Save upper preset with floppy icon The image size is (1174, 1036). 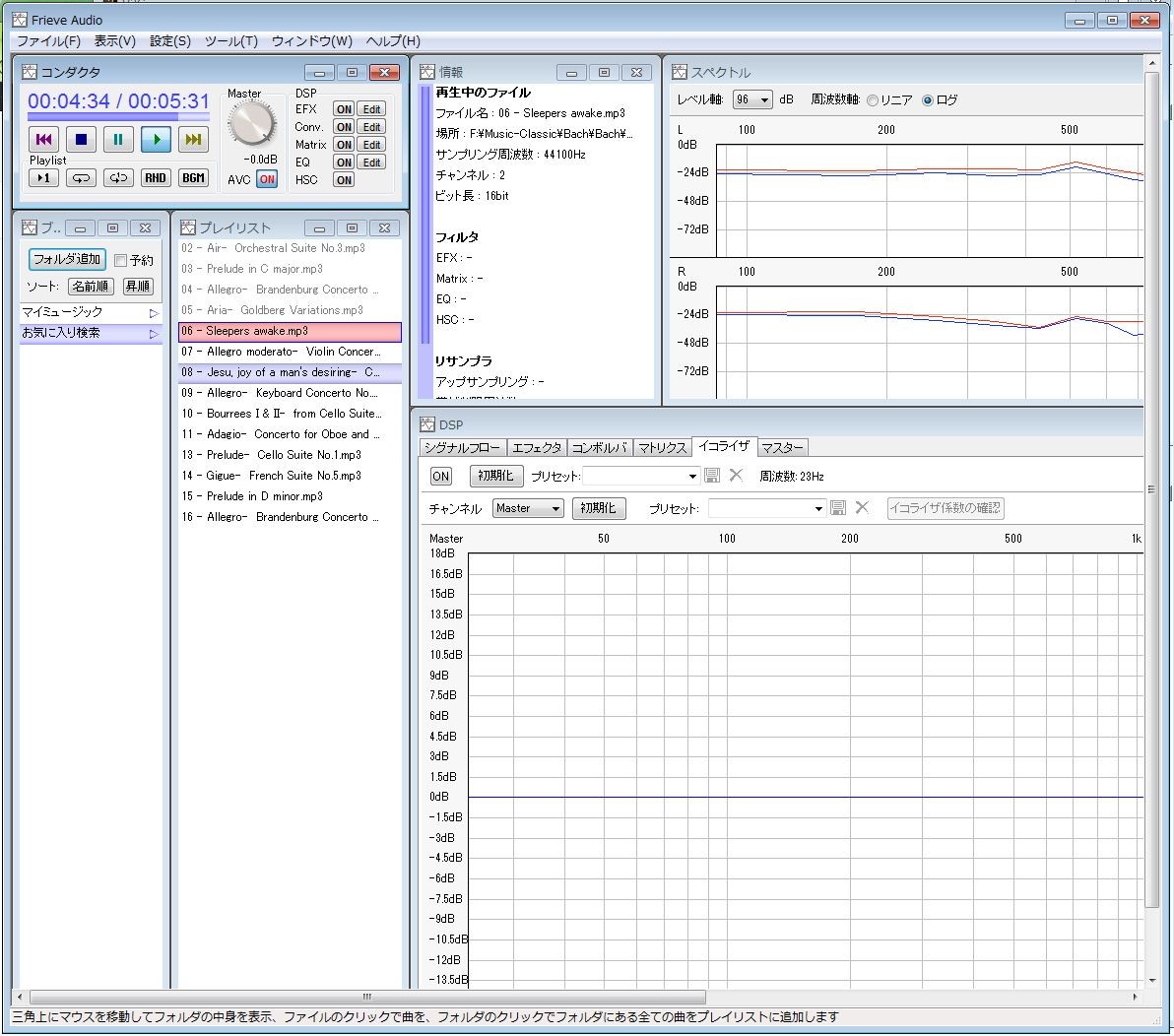point(712,476)
